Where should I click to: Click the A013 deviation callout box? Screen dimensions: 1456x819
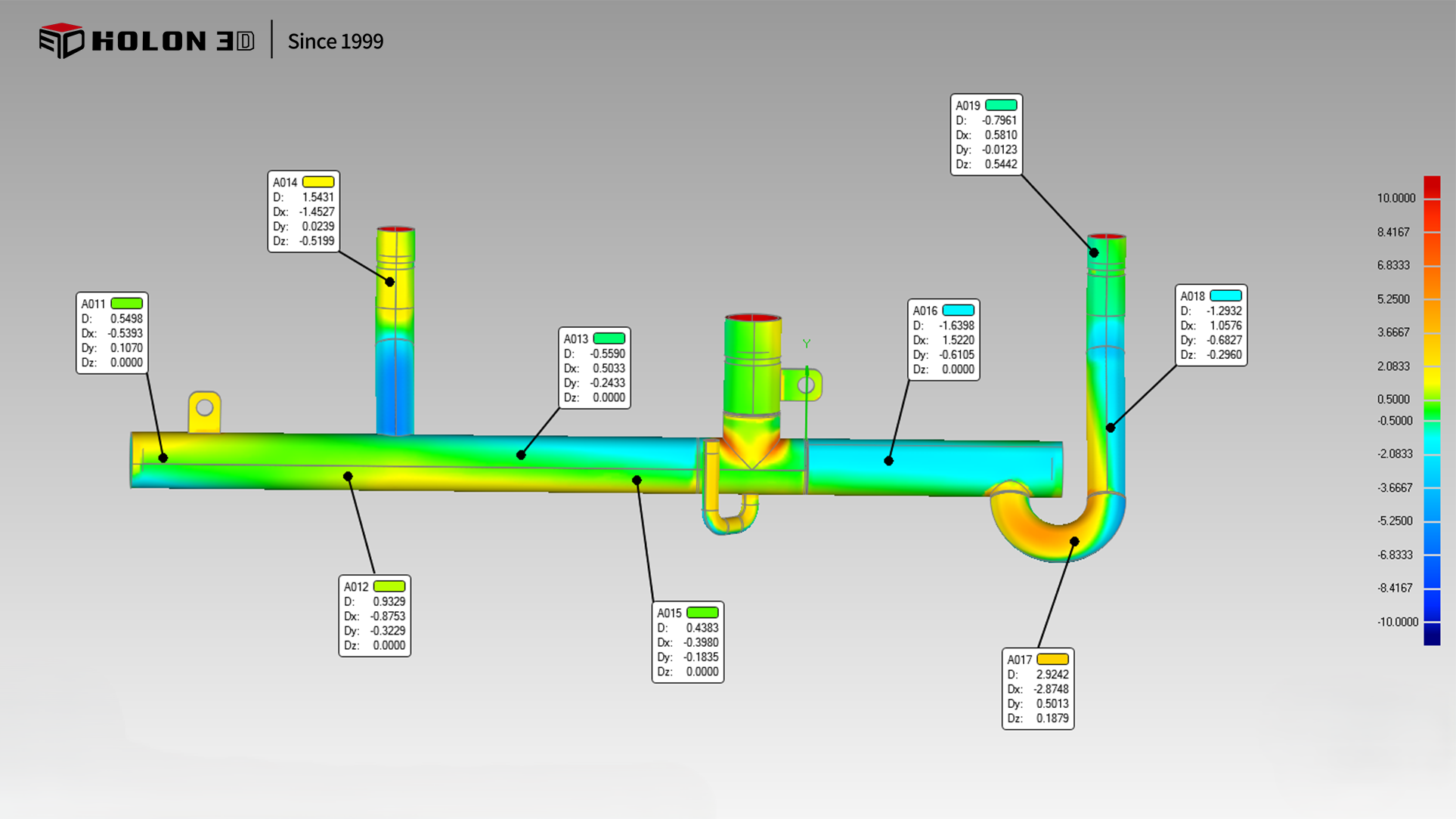point(594,368)
